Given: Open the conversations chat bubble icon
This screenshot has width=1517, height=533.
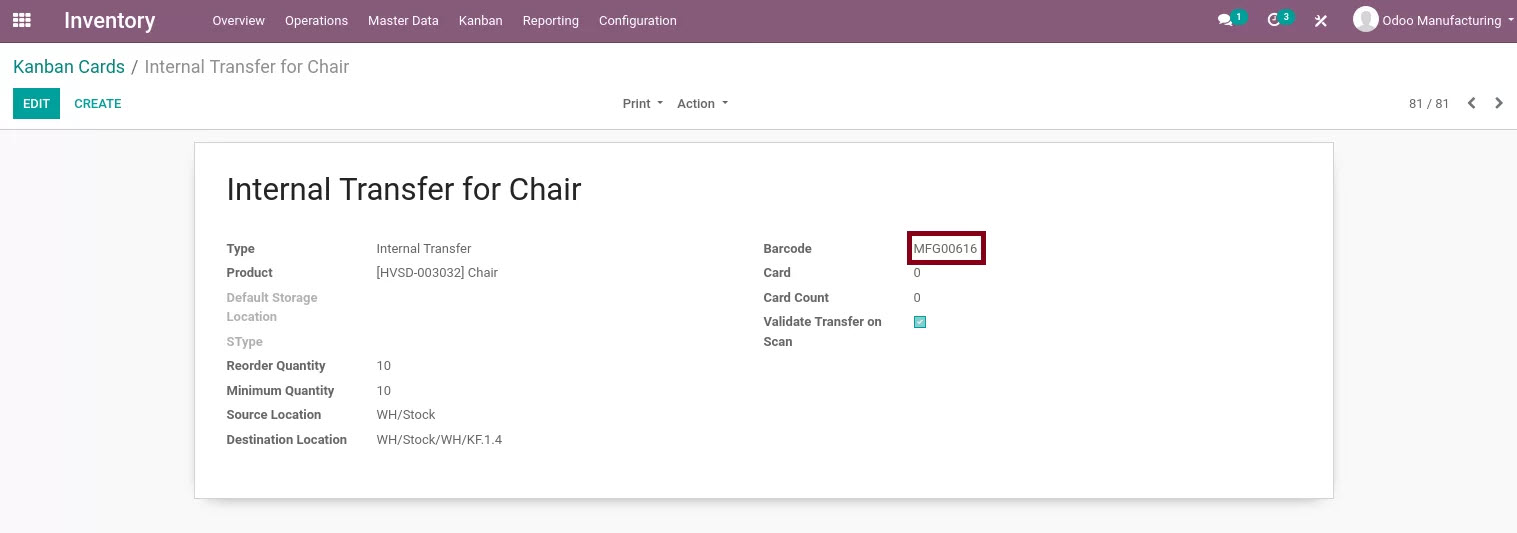Looking at the screenshot, I should tap(1225, 20).
